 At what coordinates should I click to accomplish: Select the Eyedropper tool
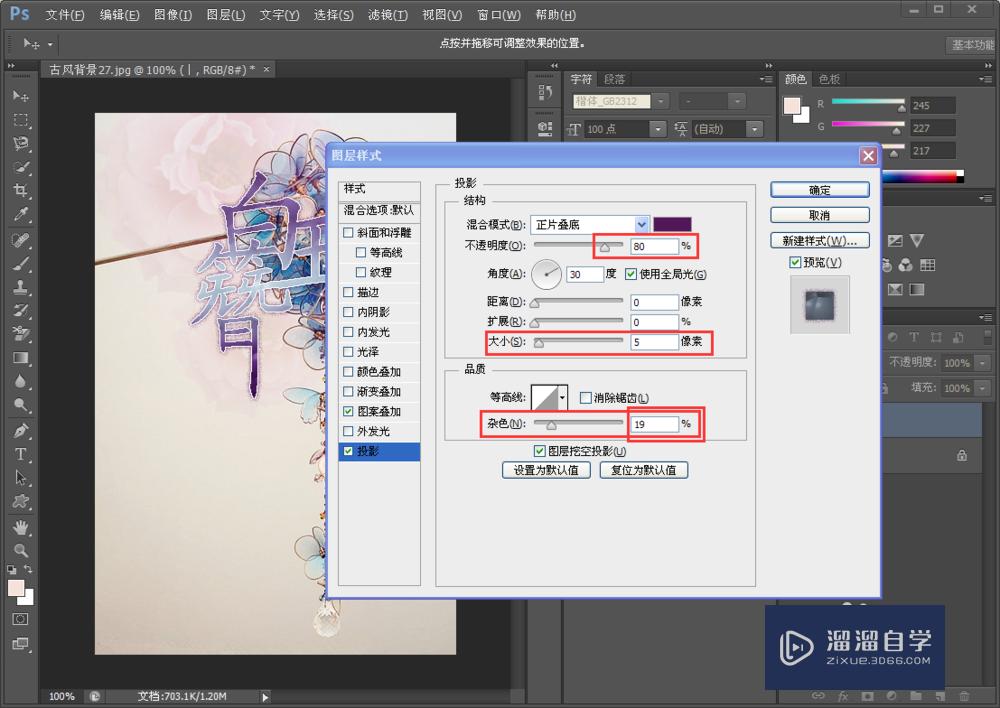pyautogui.click(x=20, y=215)
